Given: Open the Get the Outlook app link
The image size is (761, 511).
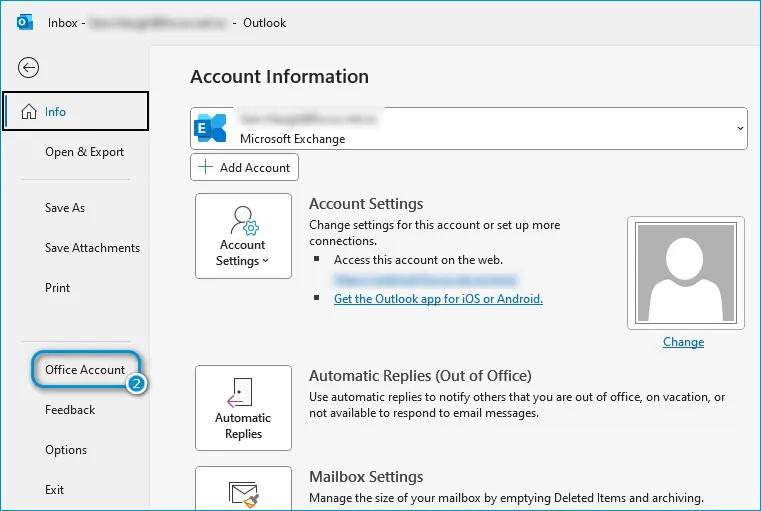Looking at the screenshot, I should click(438, 299).
